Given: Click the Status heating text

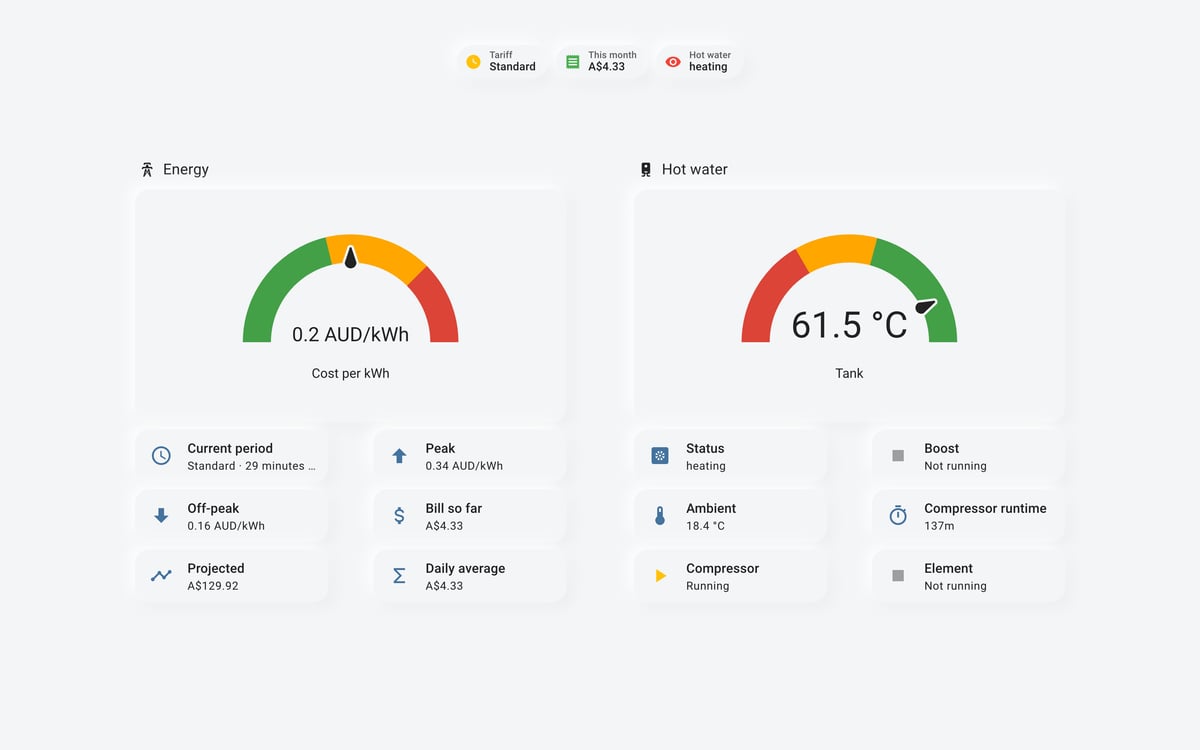Looking at the screenshot, I should 706,466.
